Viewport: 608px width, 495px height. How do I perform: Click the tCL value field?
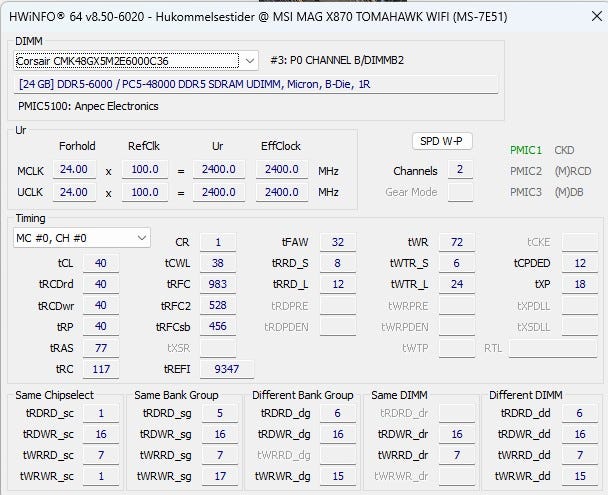101,263
